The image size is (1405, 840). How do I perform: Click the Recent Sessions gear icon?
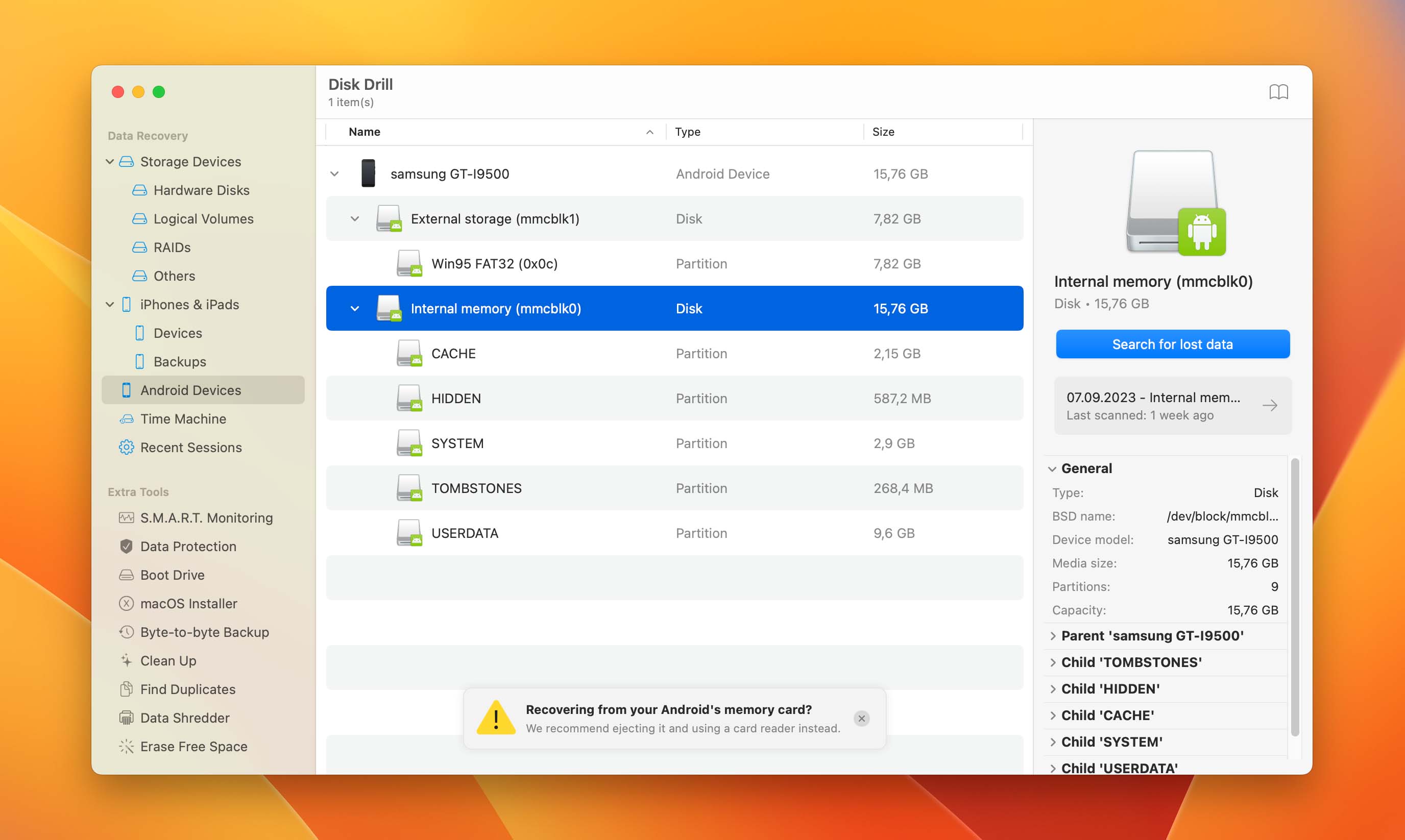point(126,447)
